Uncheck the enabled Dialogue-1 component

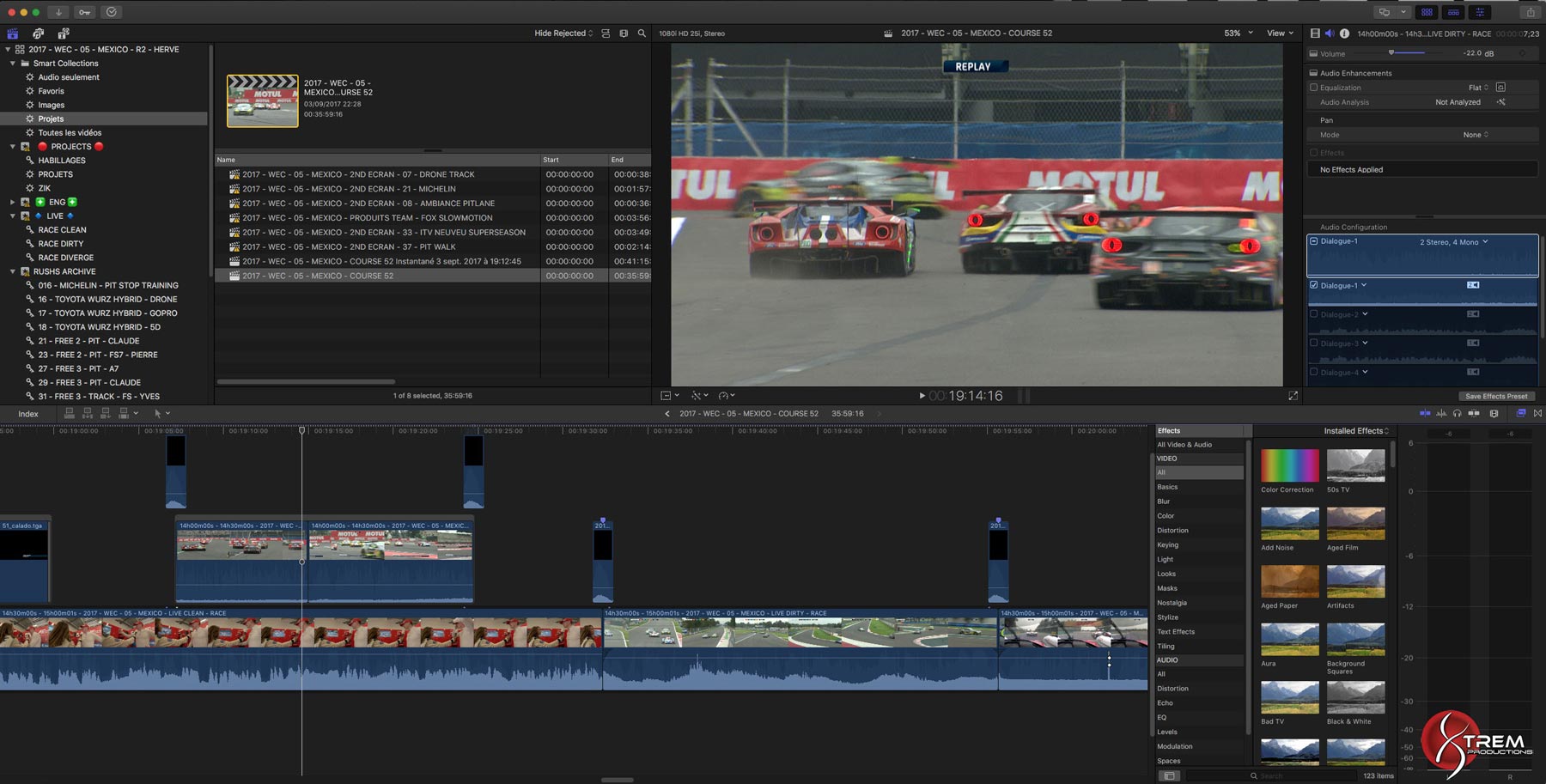click(1313, 285)
